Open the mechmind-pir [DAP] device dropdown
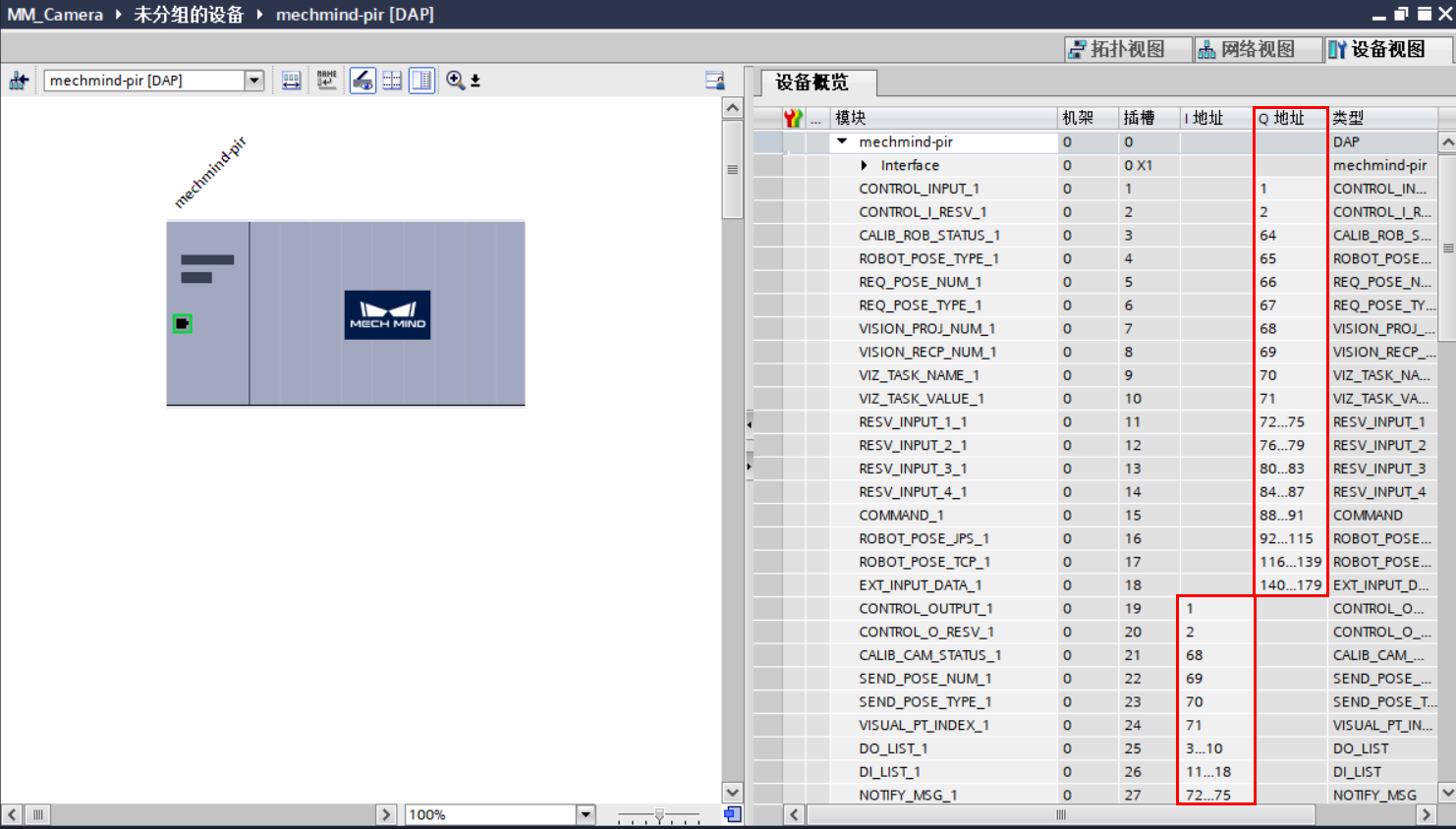 pyautogui.click(x=254, y=80)
